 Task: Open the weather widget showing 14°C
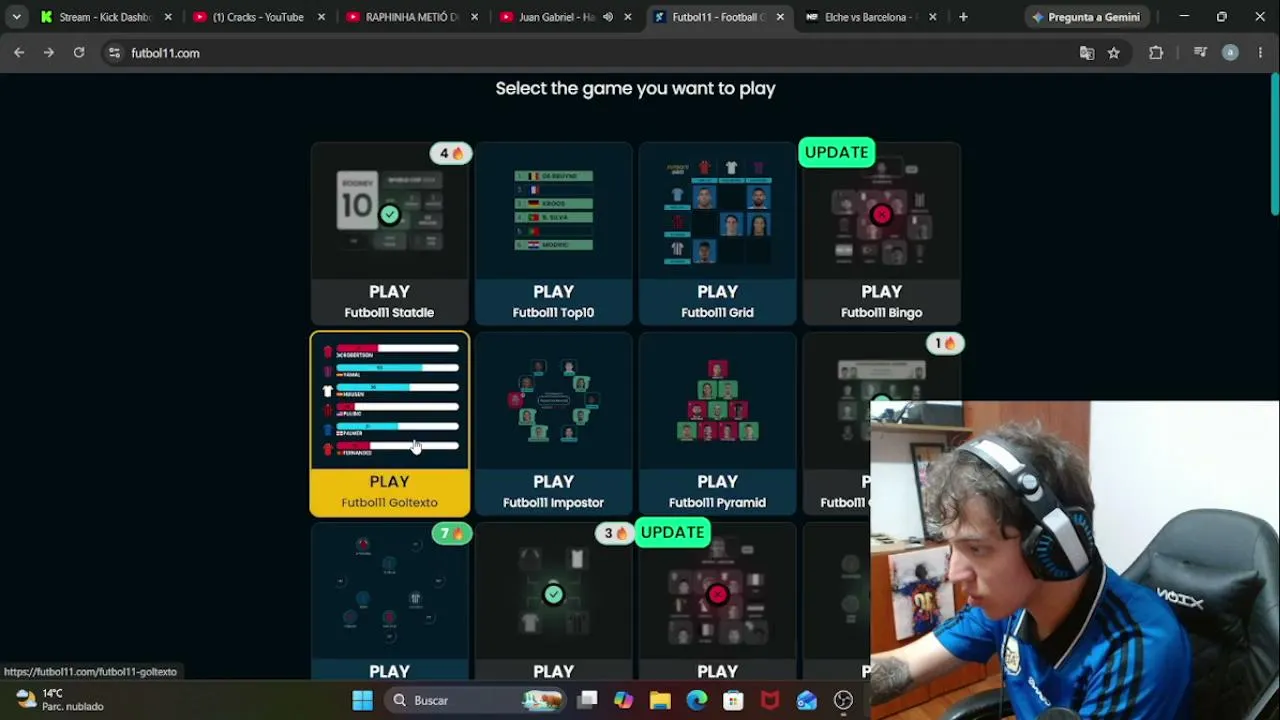(60, 700)
